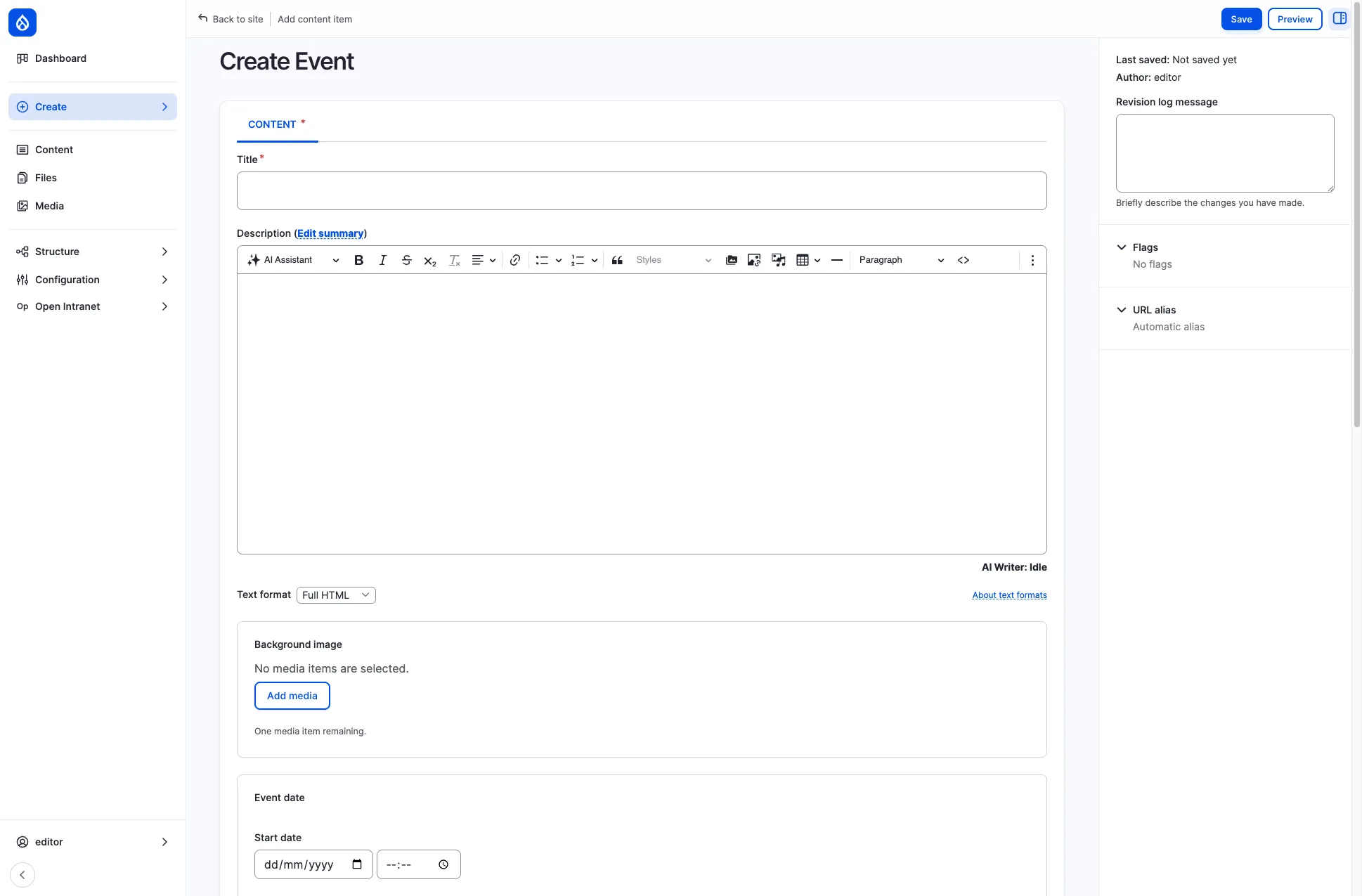Insert a table via the grid icon
The height and width of the screenshot is (896, 1362).
point(803,260)
